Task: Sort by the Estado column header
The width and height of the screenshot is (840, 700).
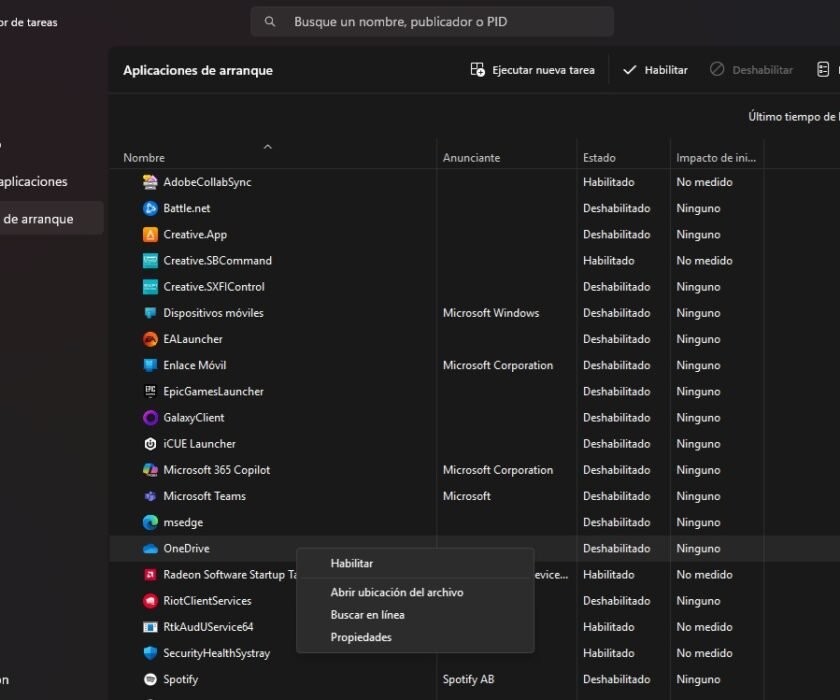Action: 599,158
